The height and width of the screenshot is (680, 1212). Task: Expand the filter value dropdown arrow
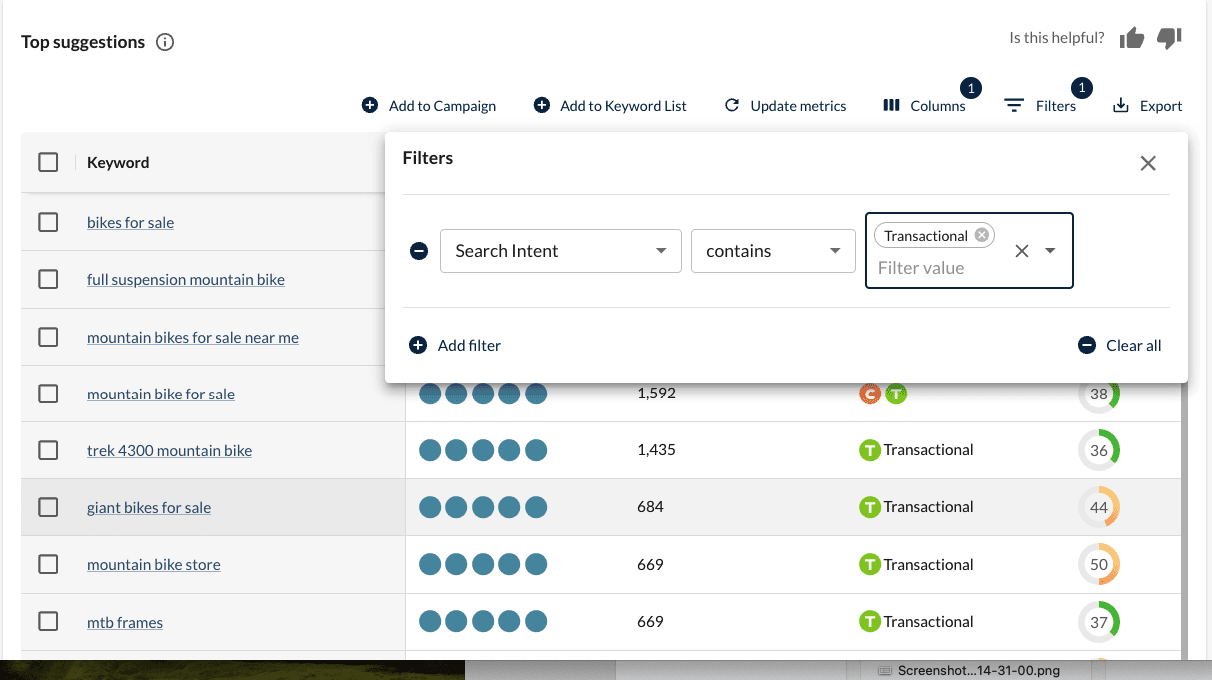[x=1050, y=251]
